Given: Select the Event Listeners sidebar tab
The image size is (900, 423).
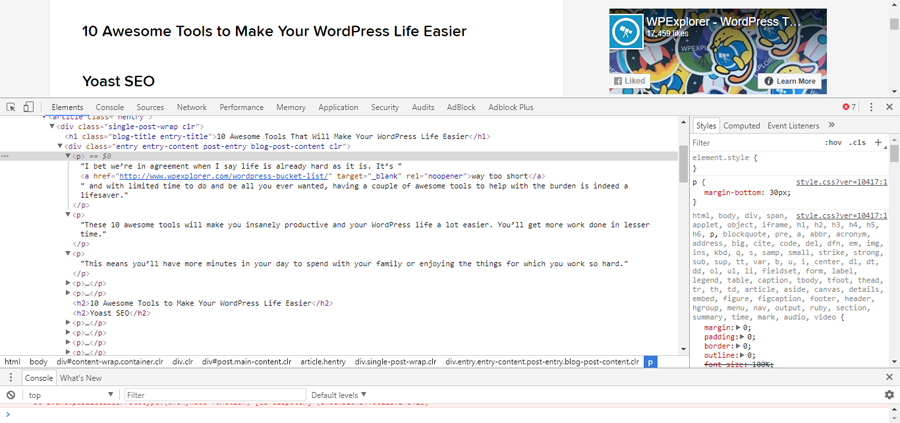Looking at the screenshot, I should point(793,126).
